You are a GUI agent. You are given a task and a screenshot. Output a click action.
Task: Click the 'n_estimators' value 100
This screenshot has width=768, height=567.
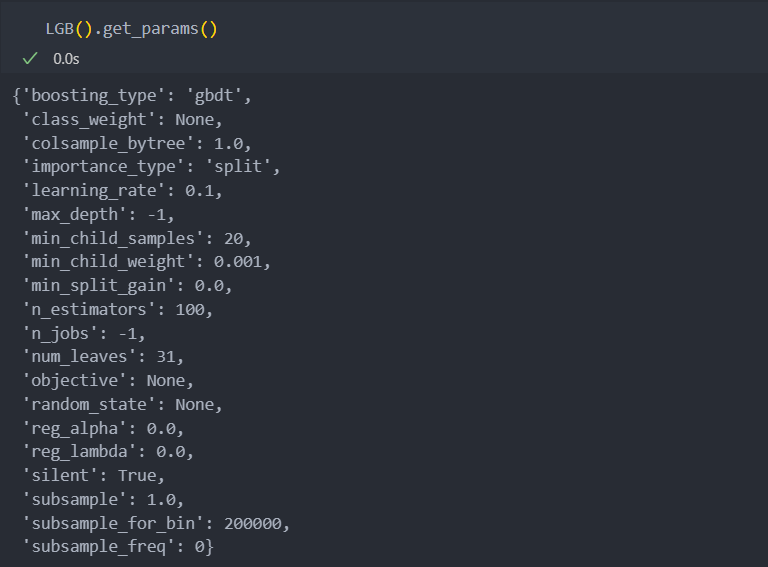[190, 309]
